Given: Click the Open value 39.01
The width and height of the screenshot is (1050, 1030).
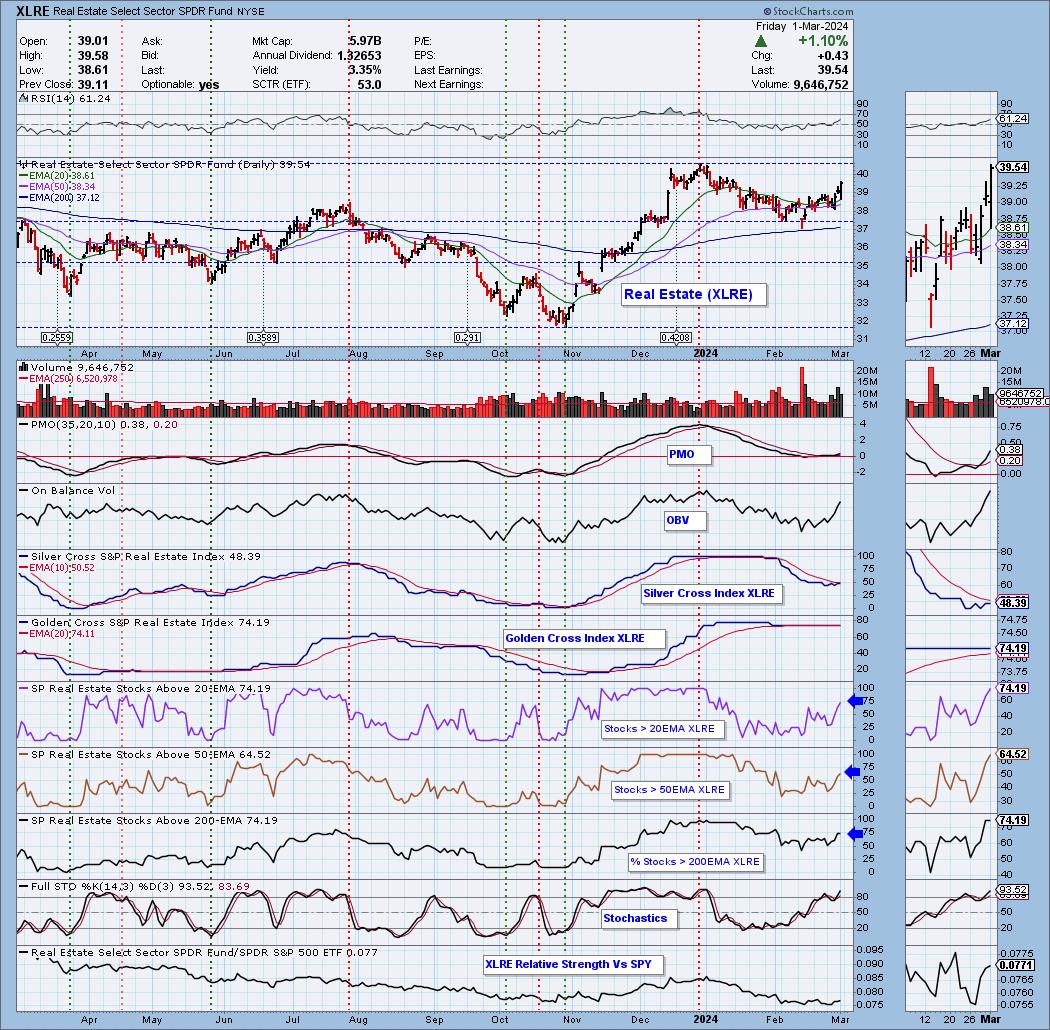Looking at the screenshot, I should [92, 41].
